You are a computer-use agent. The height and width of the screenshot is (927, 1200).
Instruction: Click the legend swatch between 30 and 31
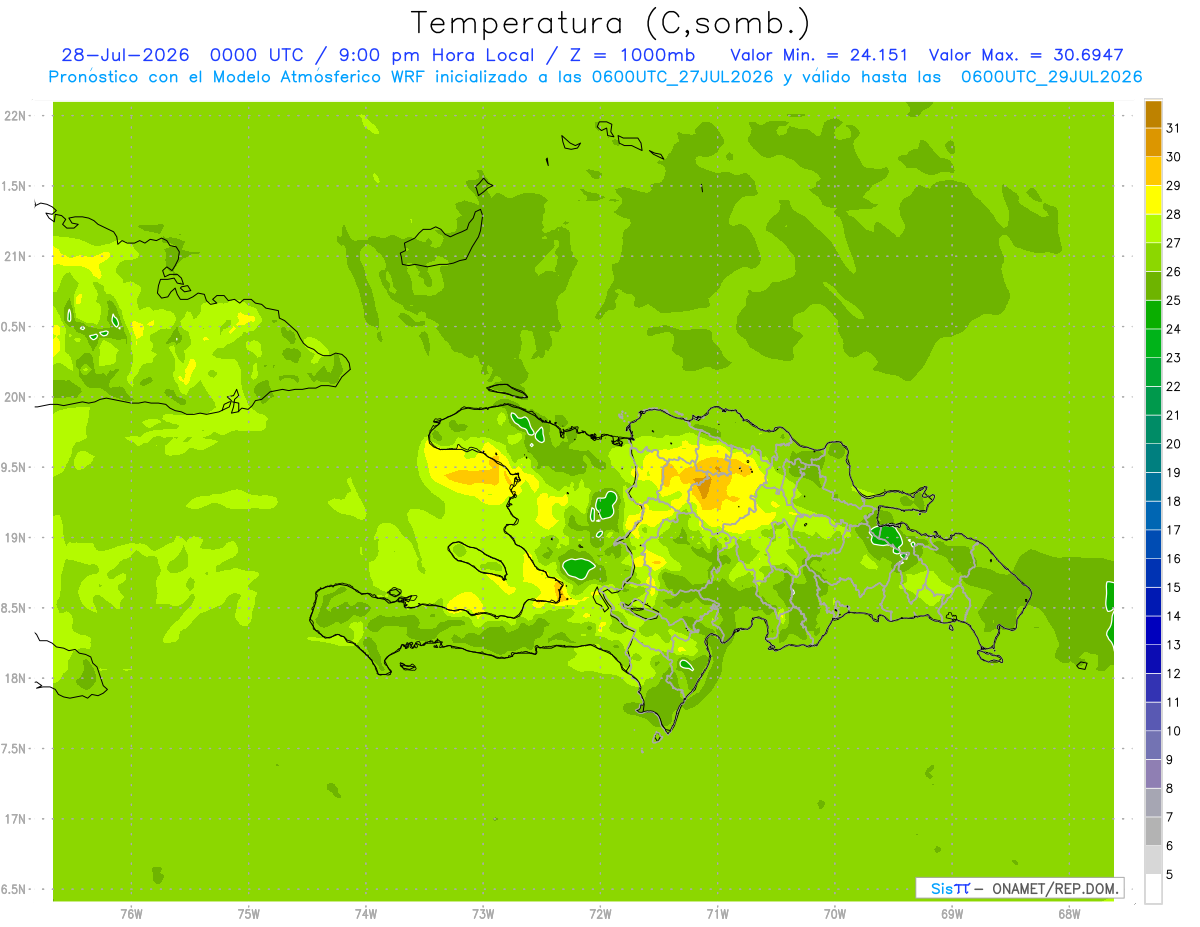(x=1153, y=143)
